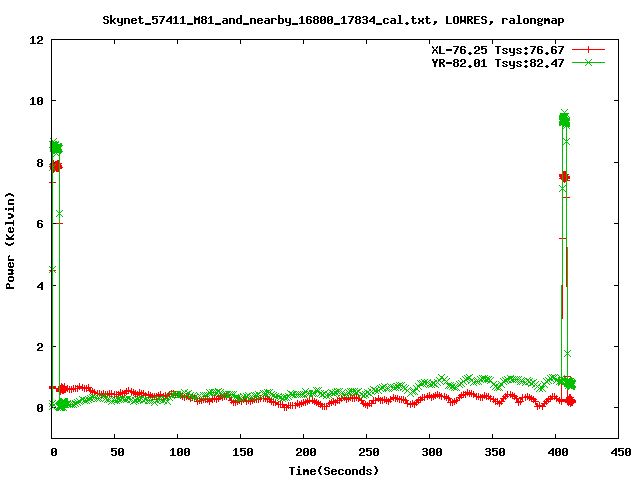This screenshot has height=480, width=640.
Task: Click the Time(Seconds) axis label
Action: tap(333, 471)
